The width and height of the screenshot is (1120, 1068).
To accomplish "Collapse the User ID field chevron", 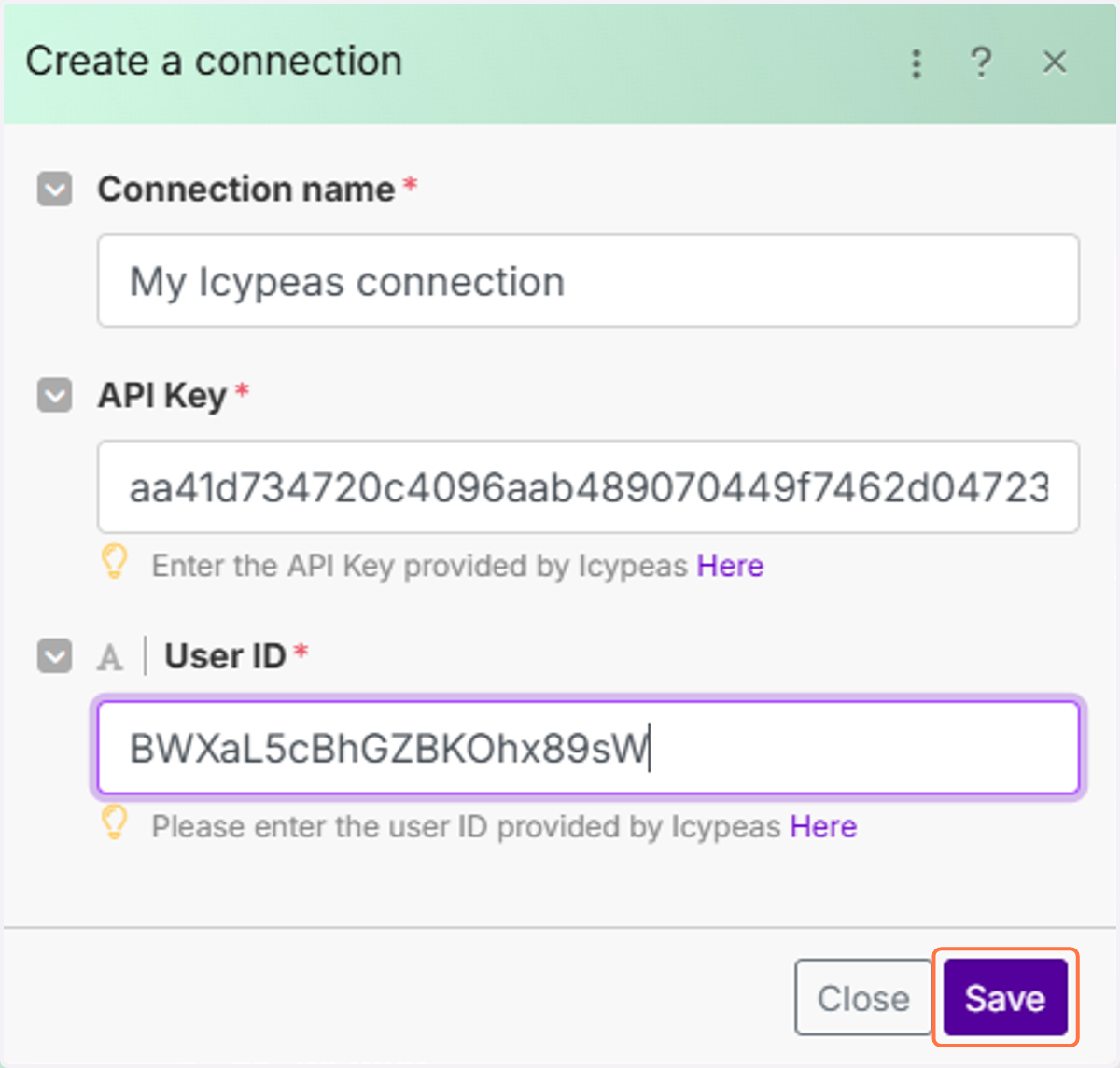I will point(55,655).
